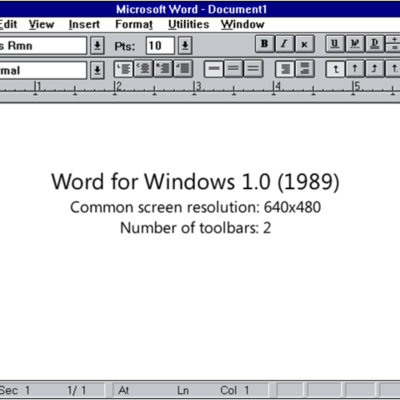The height and width of the screenshot is (400, 400).
Task: Toggle Bold formatting in the ribbon
Action: coord(264,44)
